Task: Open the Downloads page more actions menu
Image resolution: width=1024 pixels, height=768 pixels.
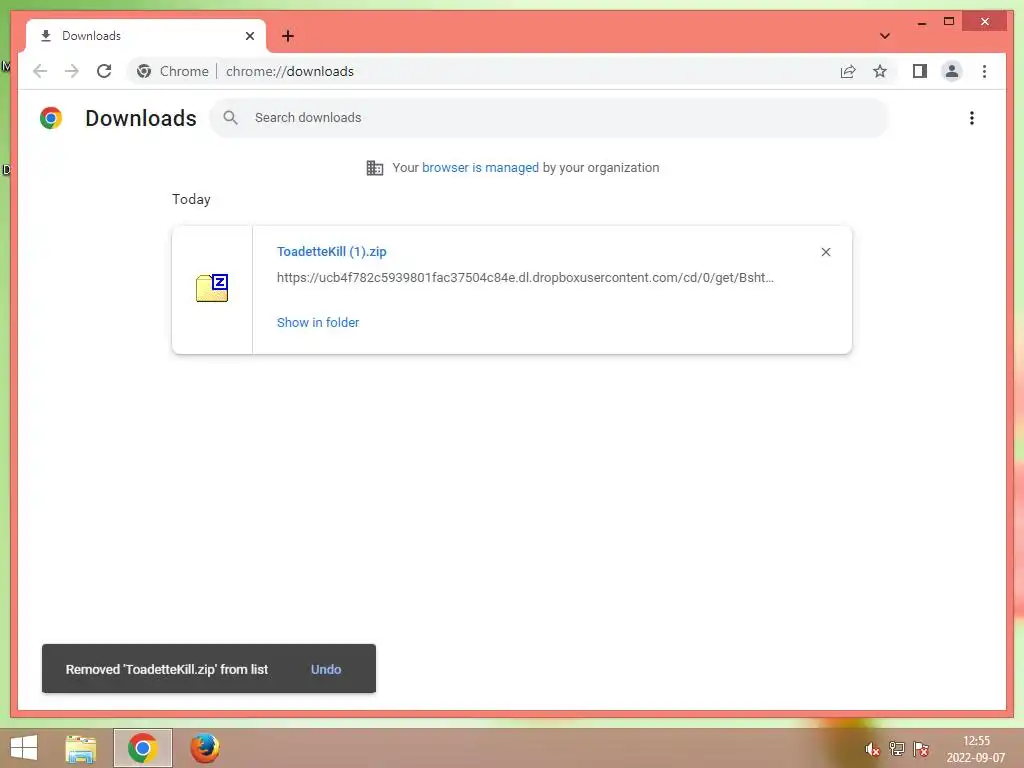Action: tap(972, 118)
